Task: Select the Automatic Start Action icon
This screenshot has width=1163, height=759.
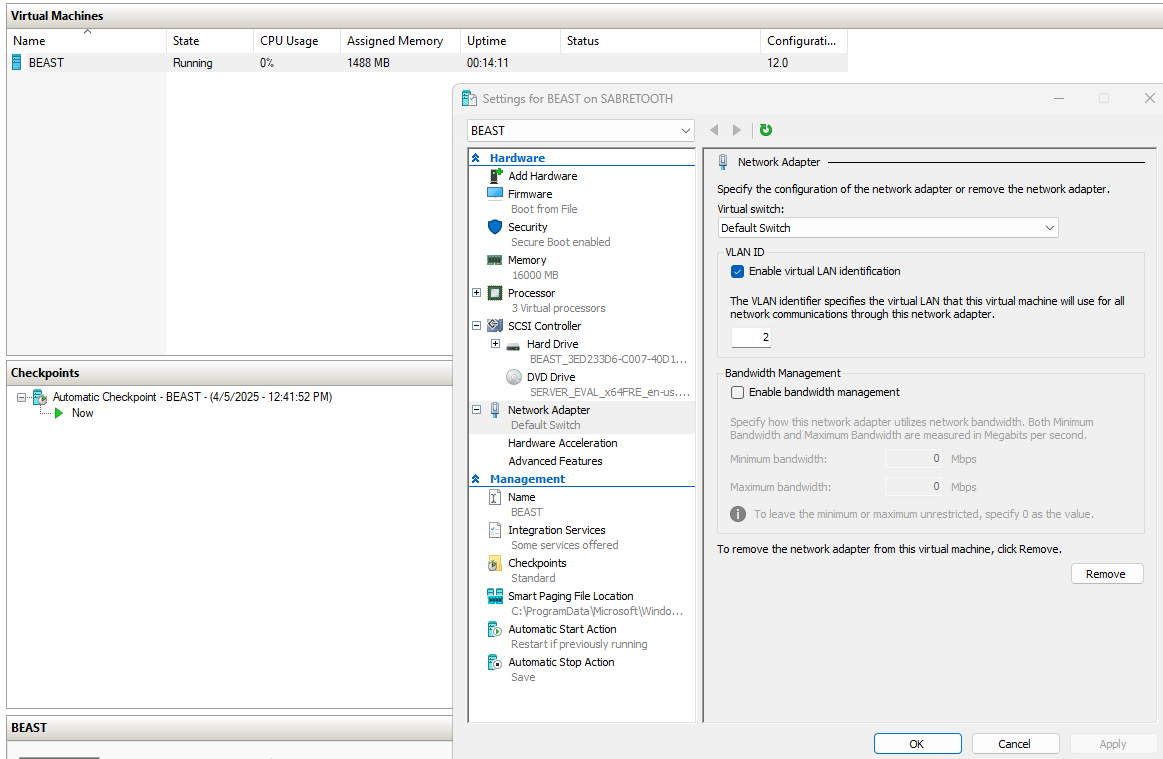Action: [494, 629]
